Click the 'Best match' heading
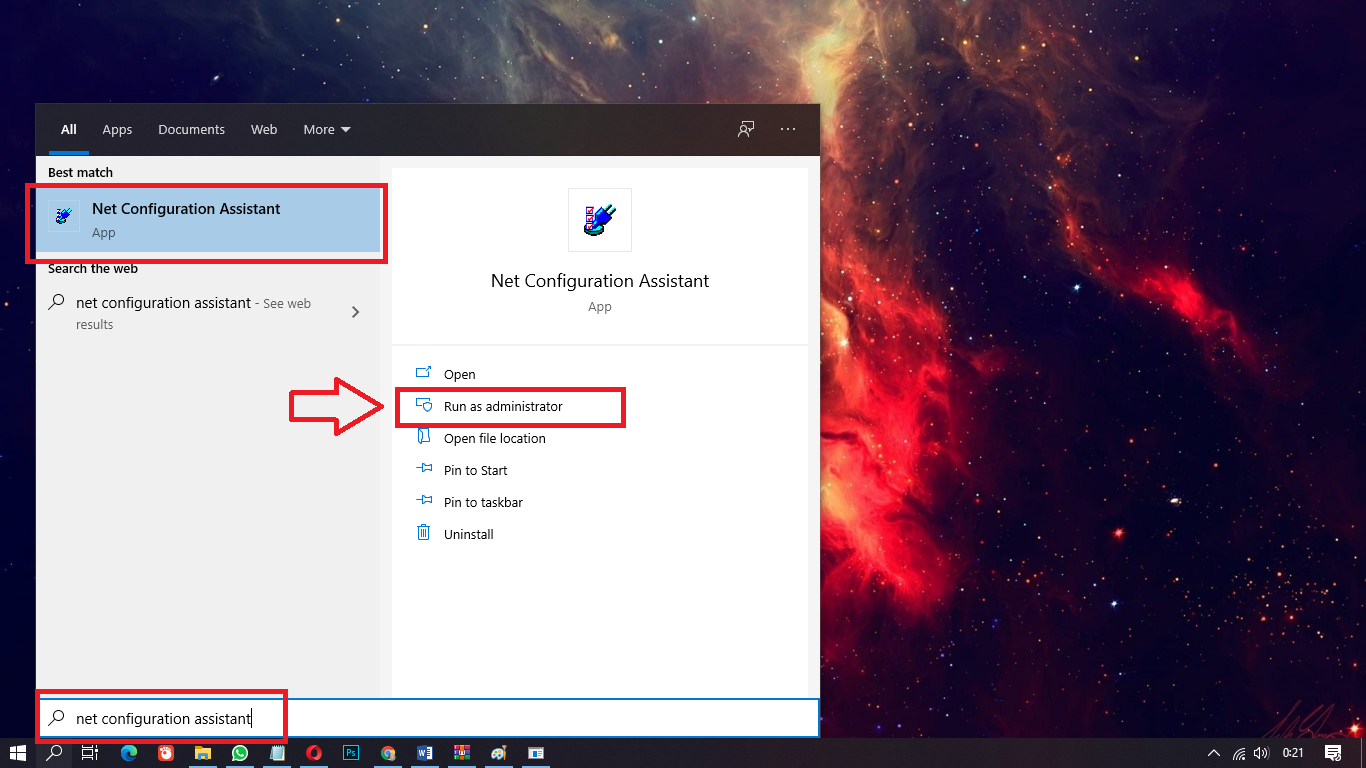Viewport: 1366px width, 768px height. pyautogui.click(x=80, y=172)
